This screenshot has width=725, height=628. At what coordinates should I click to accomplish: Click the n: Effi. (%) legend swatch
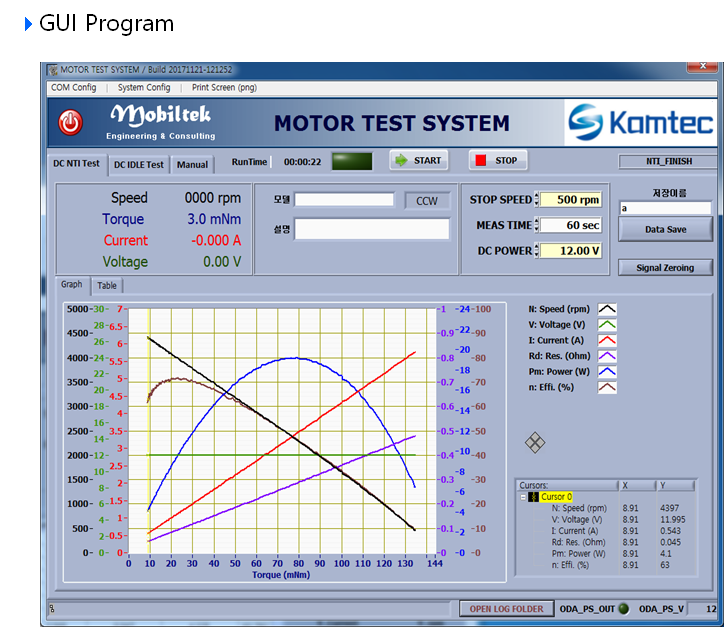[607, 387]
